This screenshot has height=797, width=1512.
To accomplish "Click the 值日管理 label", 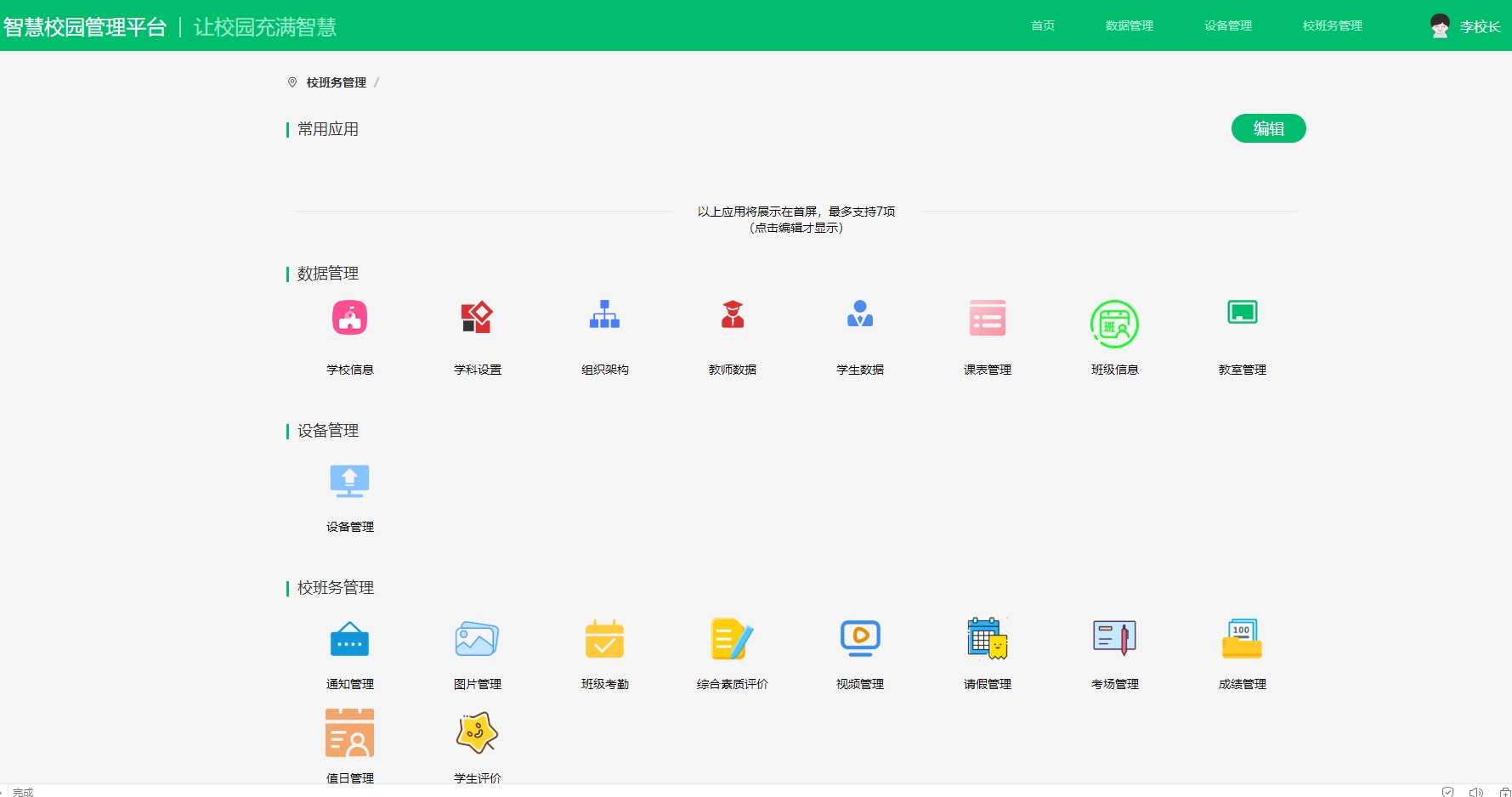I will pyautogui.click(x=350, y=778).
